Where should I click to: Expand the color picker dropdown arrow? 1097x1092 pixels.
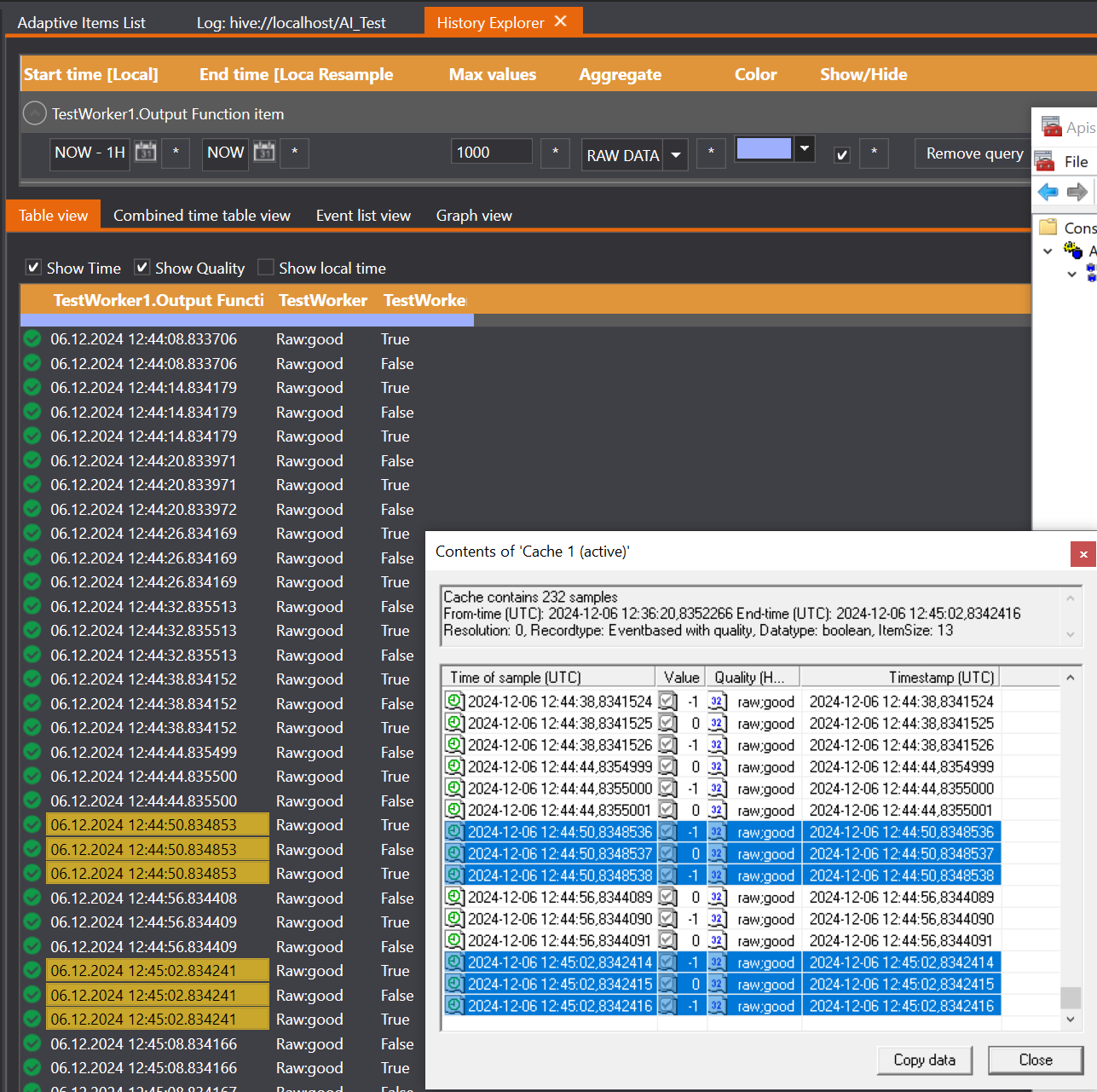coord(804,148)
